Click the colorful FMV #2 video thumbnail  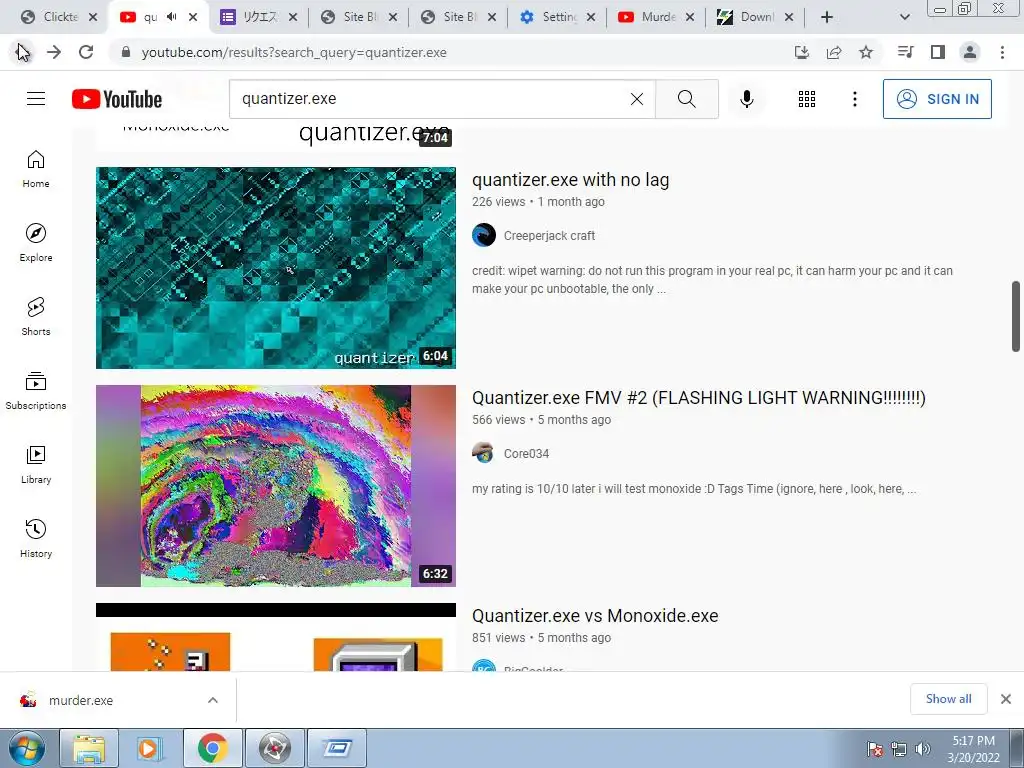[x=276, y=486]
